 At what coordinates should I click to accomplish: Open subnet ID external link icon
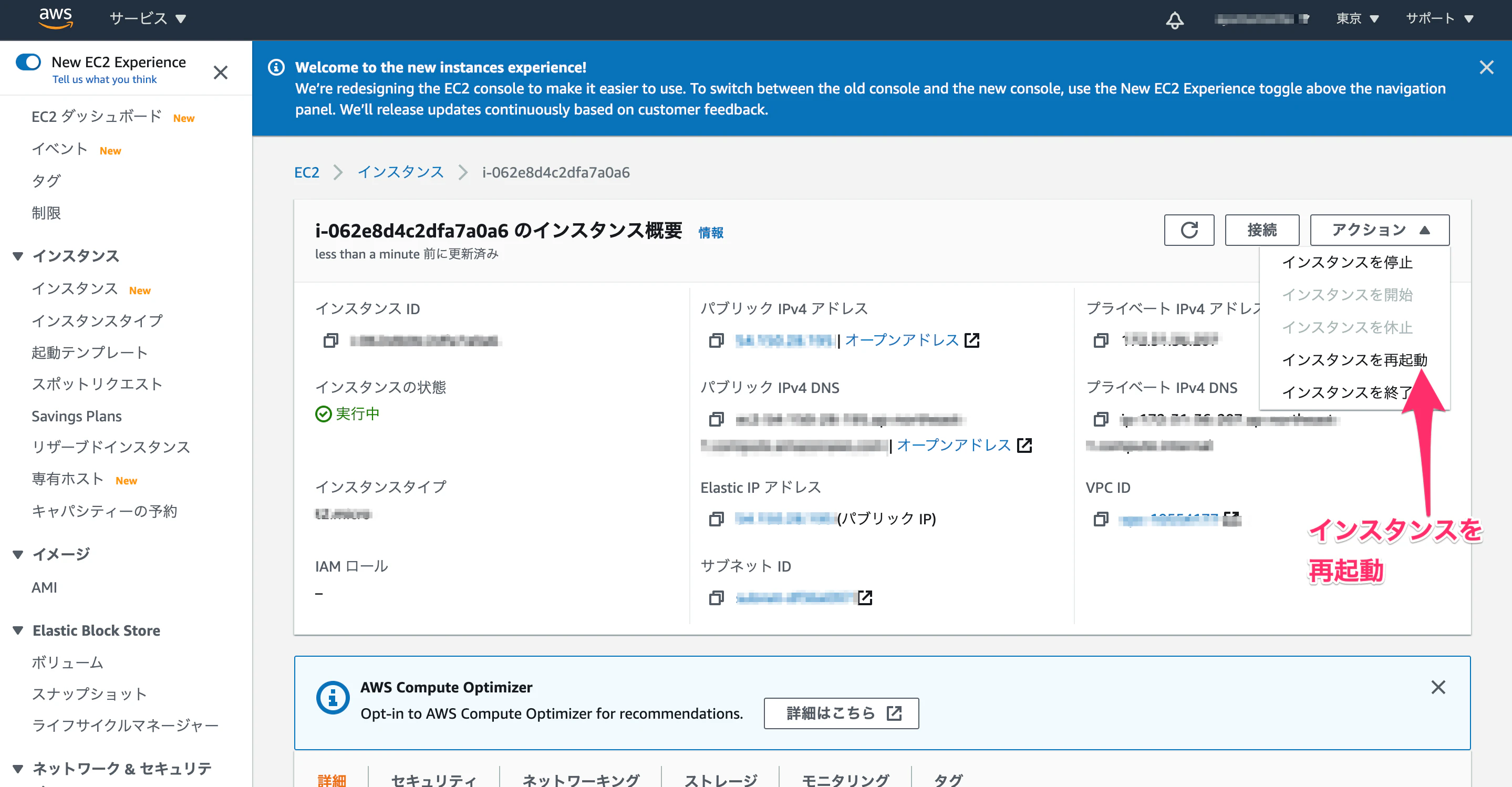click(865, 597)
